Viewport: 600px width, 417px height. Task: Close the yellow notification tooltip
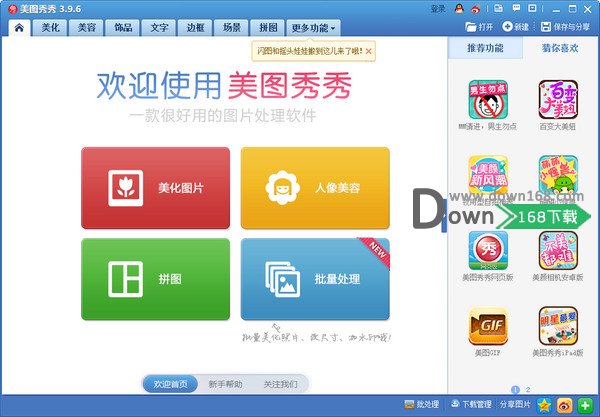[368, 51]
